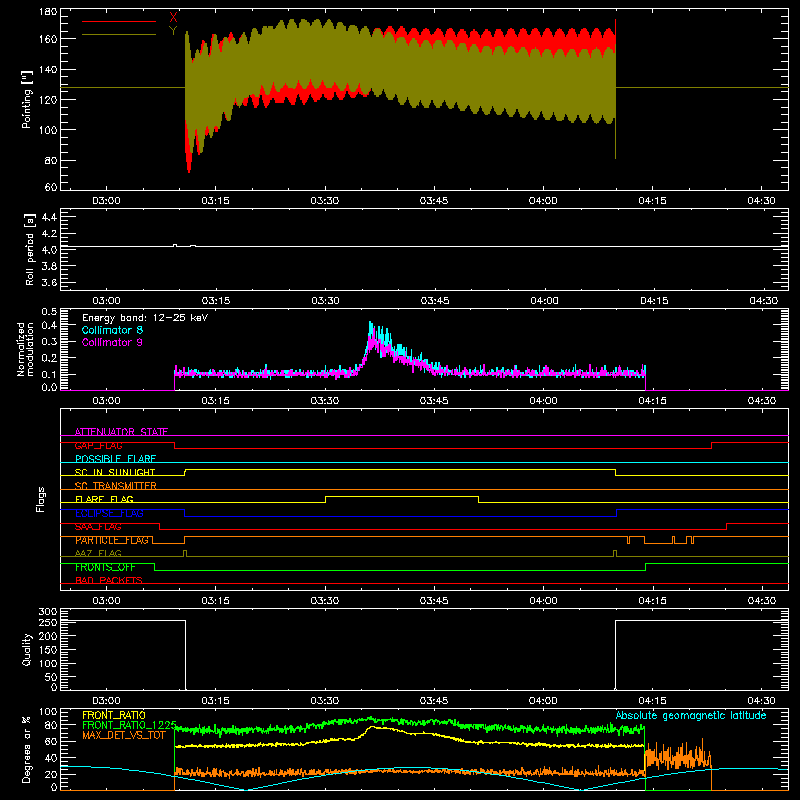Click the Normalized modulation axis title

pyautogui.click(x=26, y=349)
